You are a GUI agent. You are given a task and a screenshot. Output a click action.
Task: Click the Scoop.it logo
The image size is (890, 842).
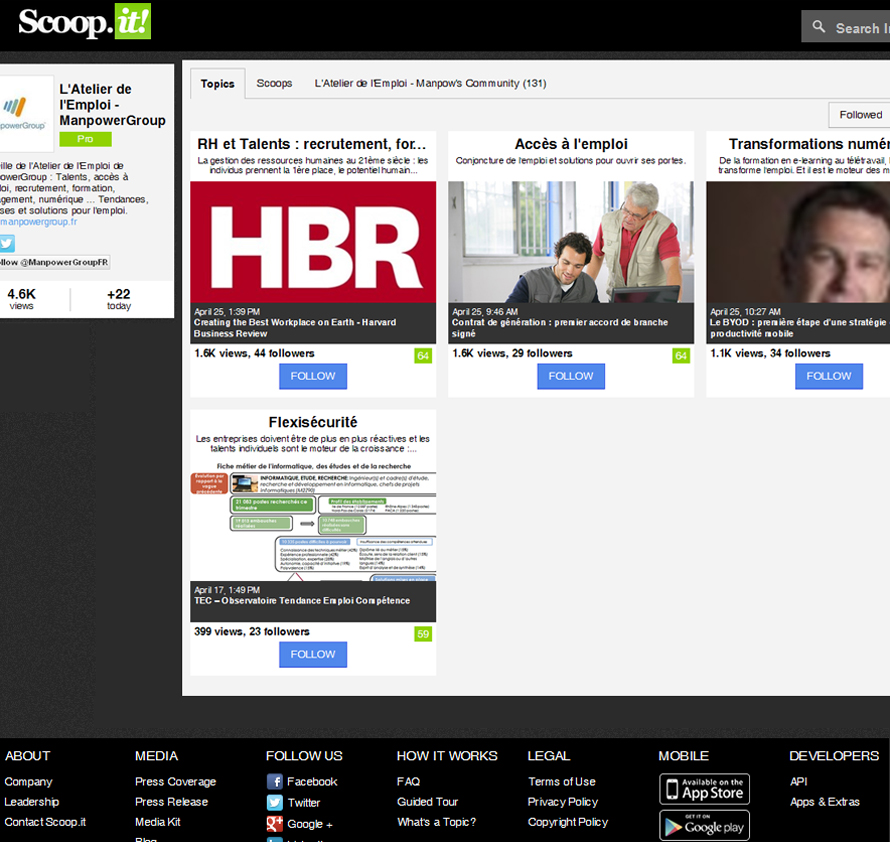(x=85, y=22)
